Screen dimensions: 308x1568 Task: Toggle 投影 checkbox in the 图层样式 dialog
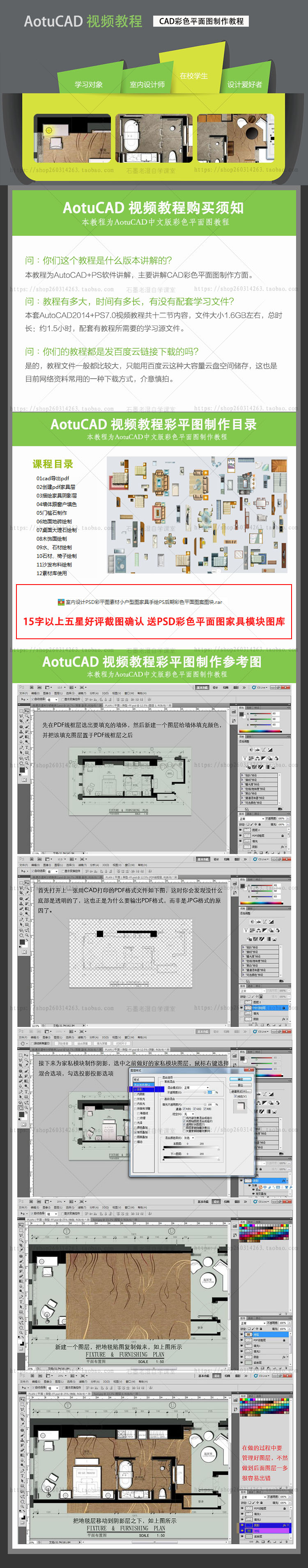[x=135, y=1089]
